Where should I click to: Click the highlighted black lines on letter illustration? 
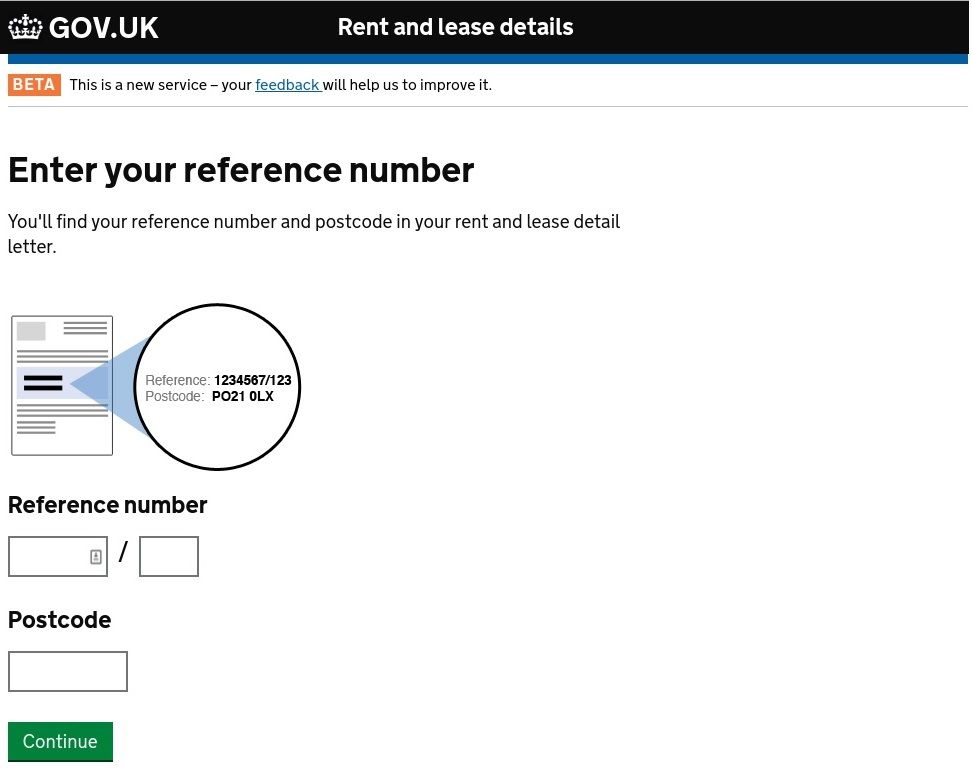(43, 383)
